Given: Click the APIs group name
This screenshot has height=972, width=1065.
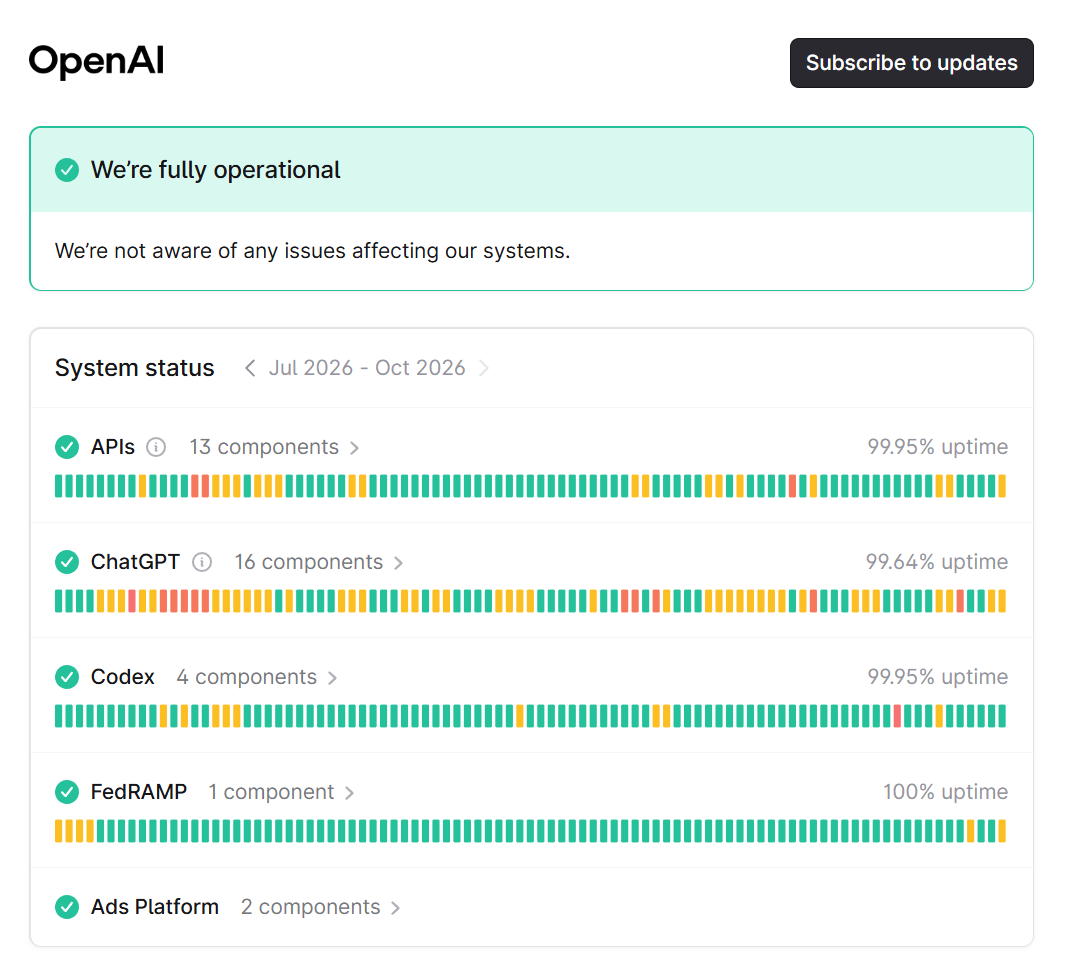Looking at the screenshot, I should pyautogui.click(x=113, y=447).
